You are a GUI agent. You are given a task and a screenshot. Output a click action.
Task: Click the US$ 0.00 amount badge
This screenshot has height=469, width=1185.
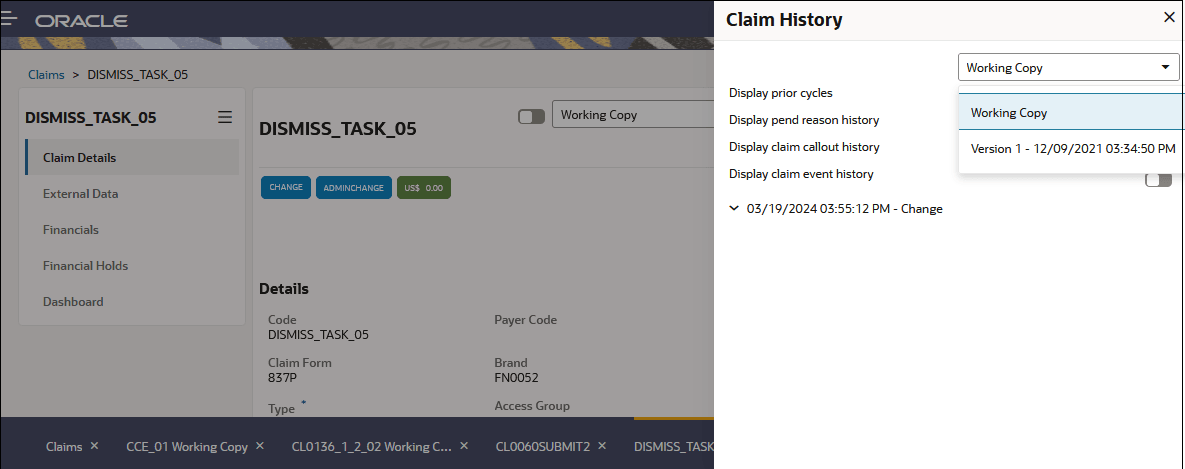coord(423,187)
